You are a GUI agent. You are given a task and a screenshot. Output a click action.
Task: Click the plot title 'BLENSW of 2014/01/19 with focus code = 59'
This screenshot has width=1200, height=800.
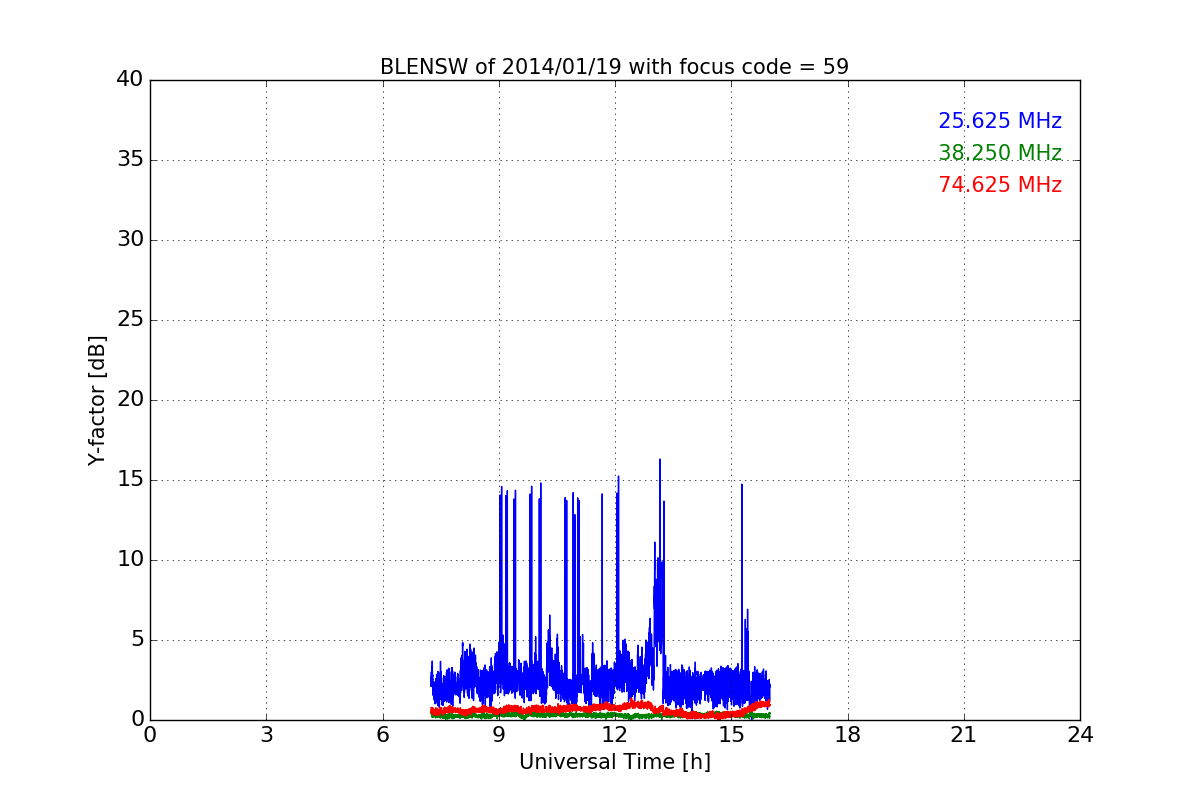tap(614, 67)
